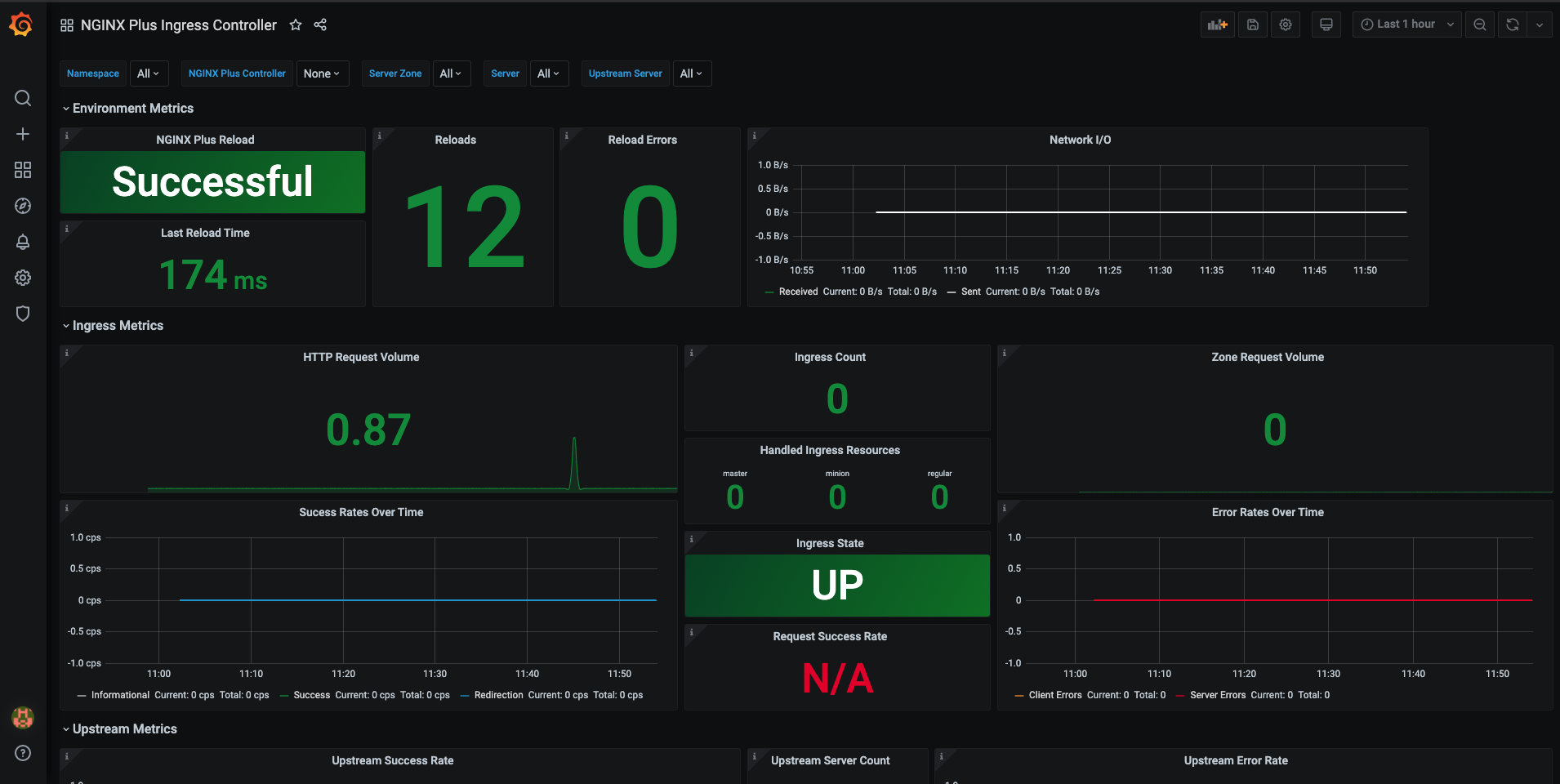The width and height of the screenshot is (1560, 784).
Task: Open the Explore compass icon
Action: pos(23,206)
